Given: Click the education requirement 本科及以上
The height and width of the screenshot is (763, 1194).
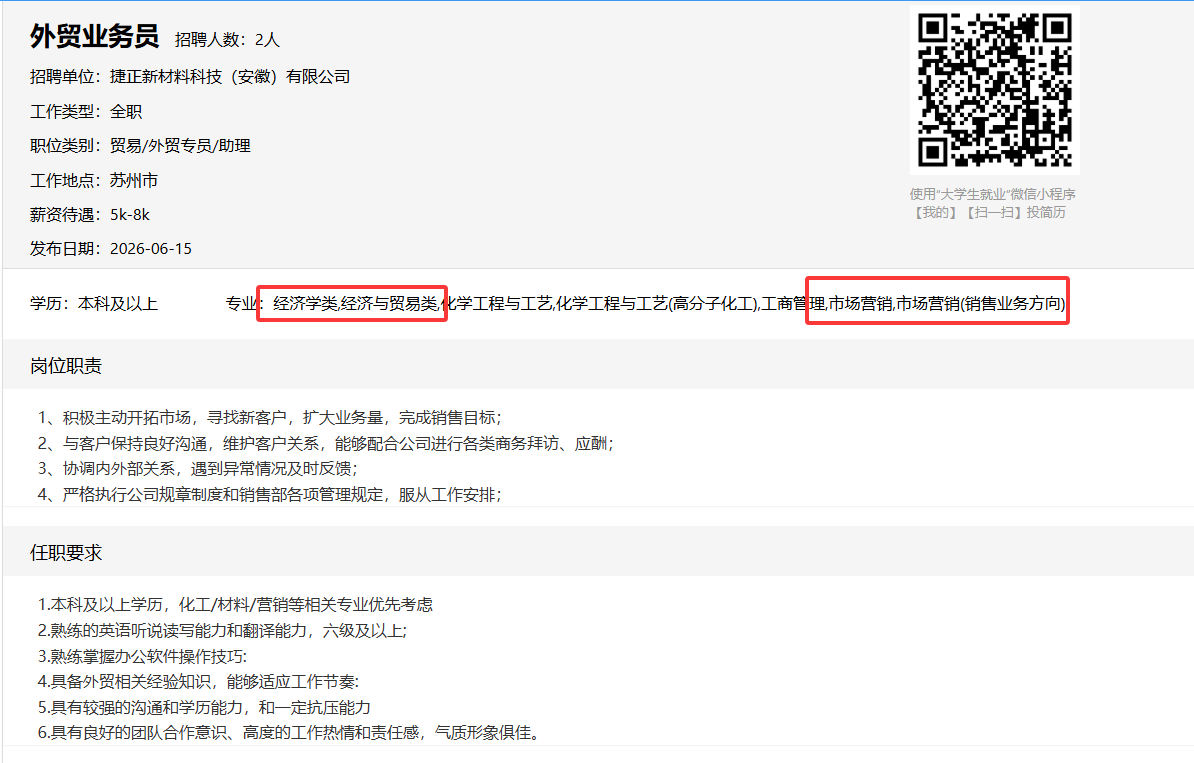Looking at the screenshot, I should point(118,304).
